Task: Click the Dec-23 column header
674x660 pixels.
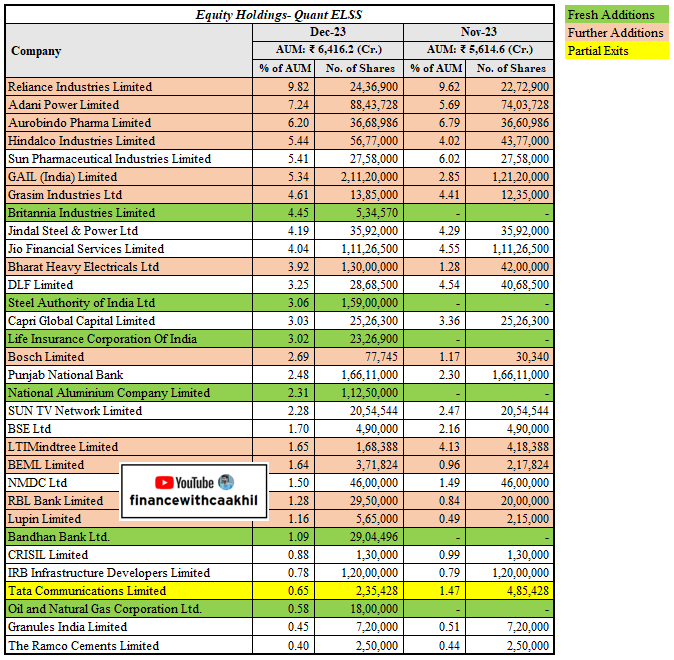Action: click(328, 32)
